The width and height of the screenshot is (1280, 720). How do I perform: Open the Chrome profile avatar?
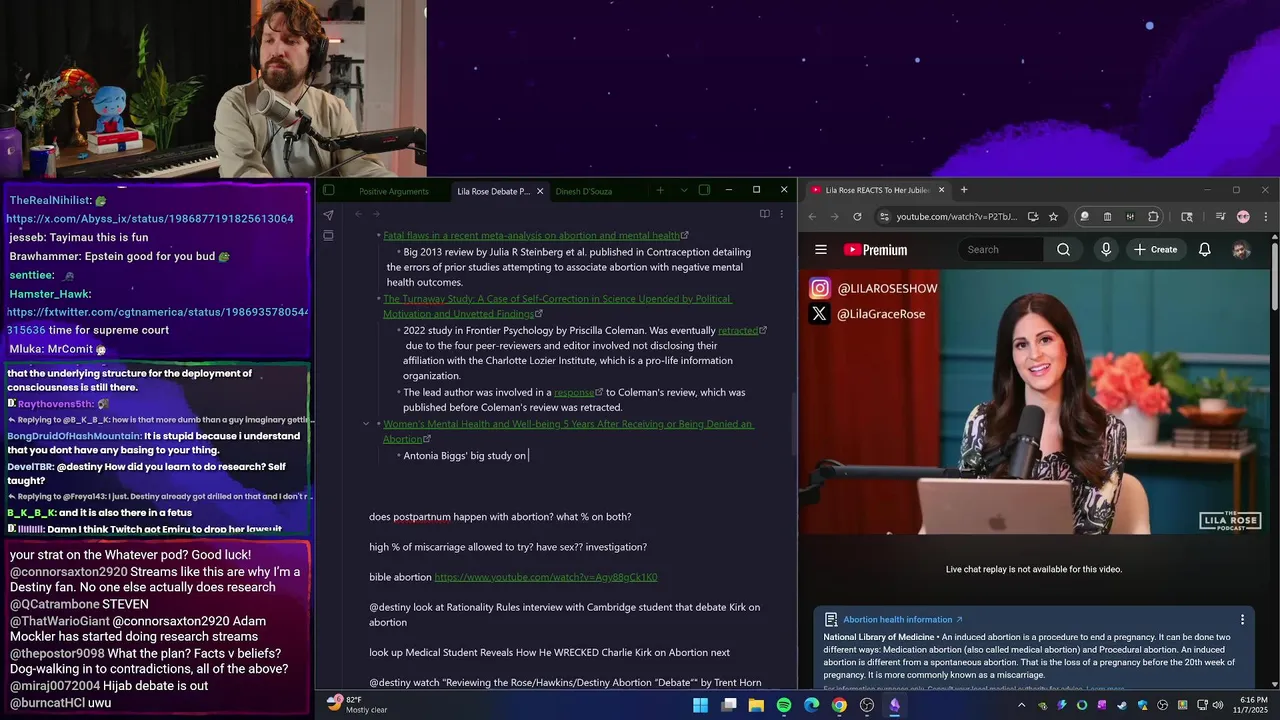click(x=1243, y=216)
